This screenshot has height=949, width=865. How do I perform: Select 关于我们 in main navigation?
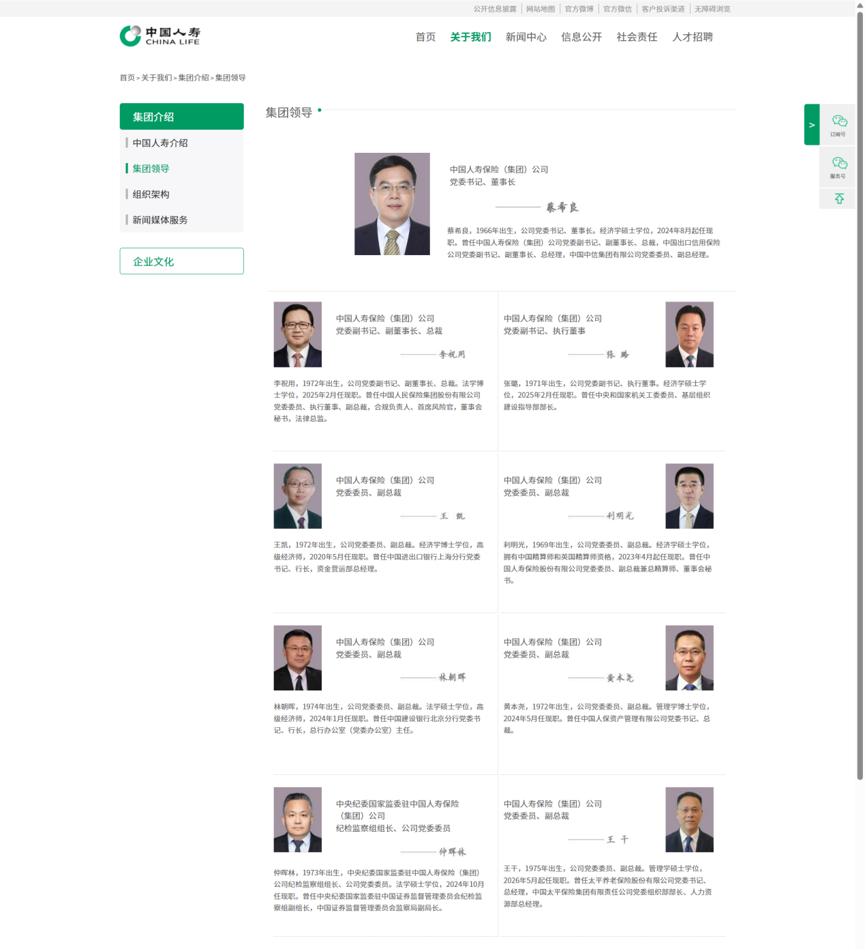(470, 37)
